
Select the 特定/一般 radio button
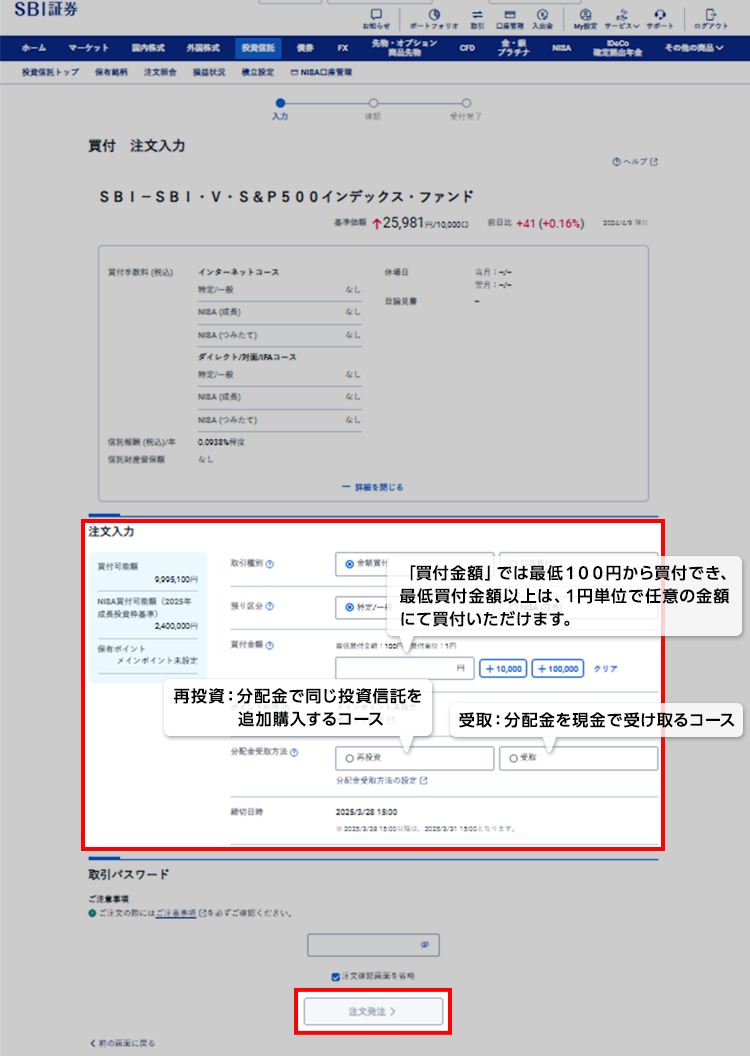349,607
